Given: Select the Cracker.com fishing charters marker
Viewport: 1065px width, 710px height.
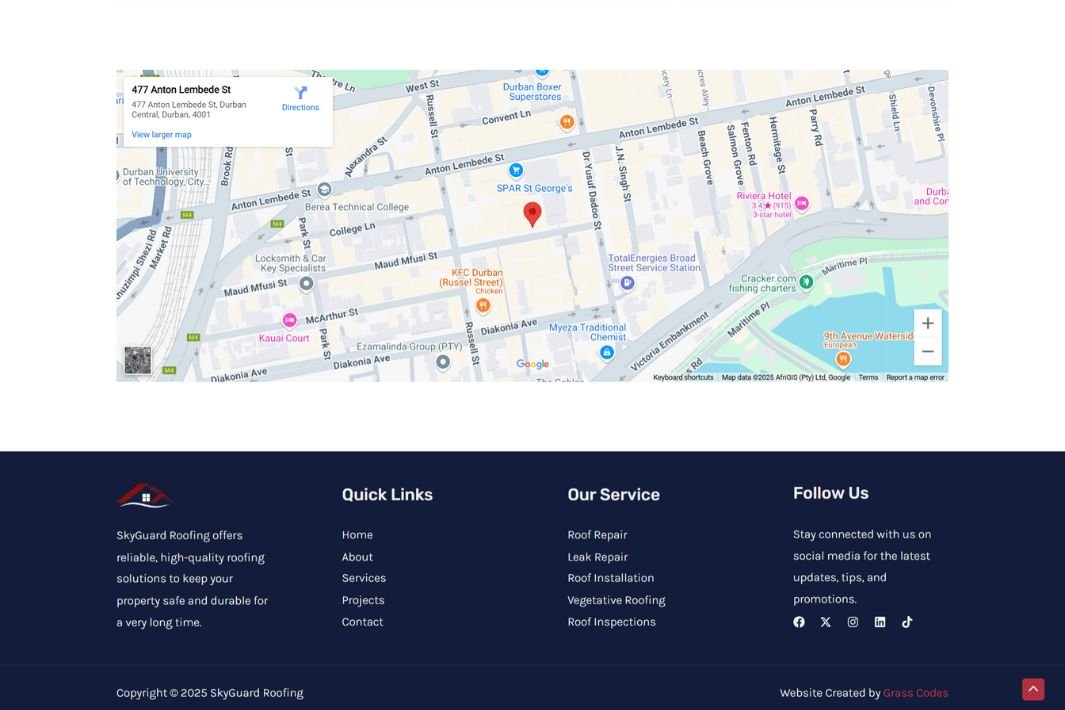Looking at the screenshot, I should point(806,281).
